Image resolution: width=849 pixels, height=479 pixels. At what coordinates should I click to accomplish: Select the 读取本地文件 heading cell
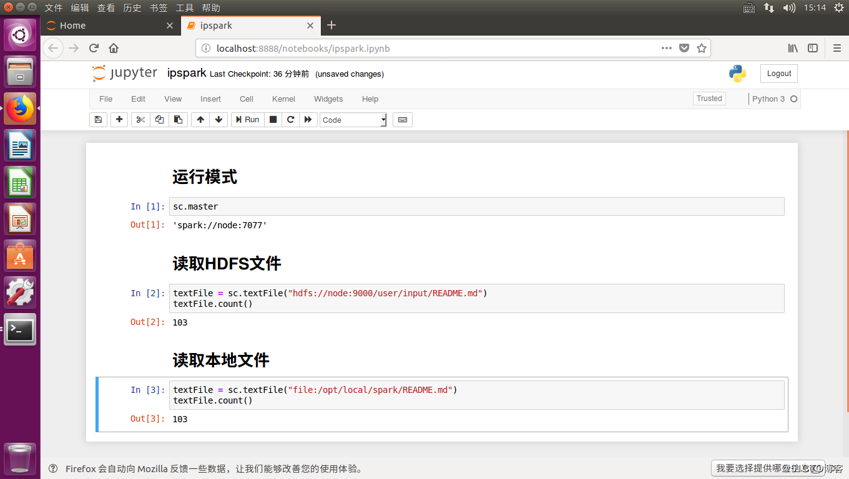tap(220, 360)
